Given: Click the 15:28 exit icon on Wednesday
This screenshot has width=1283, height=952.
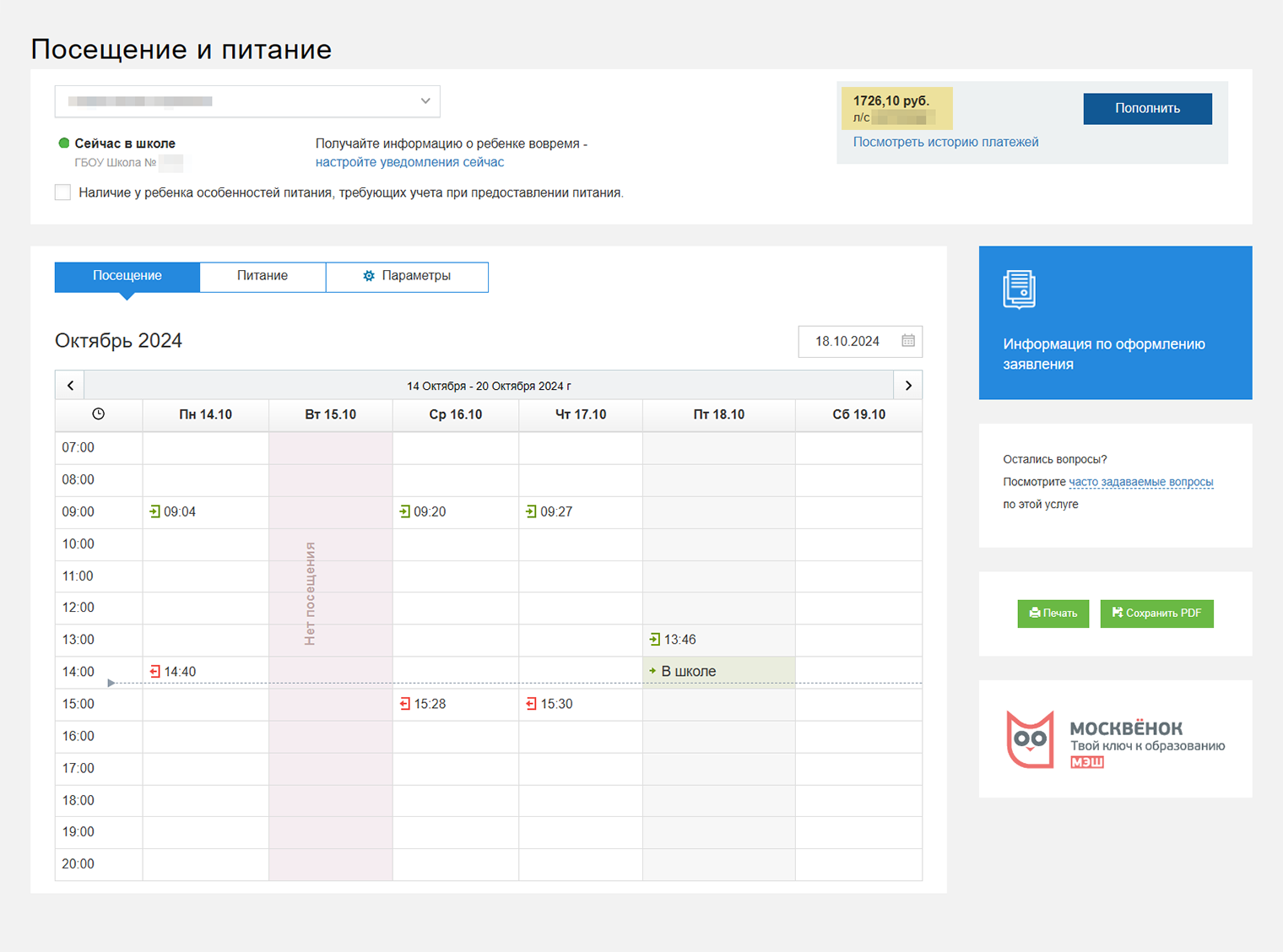Looking at the screenshot, I should [404, 704].
